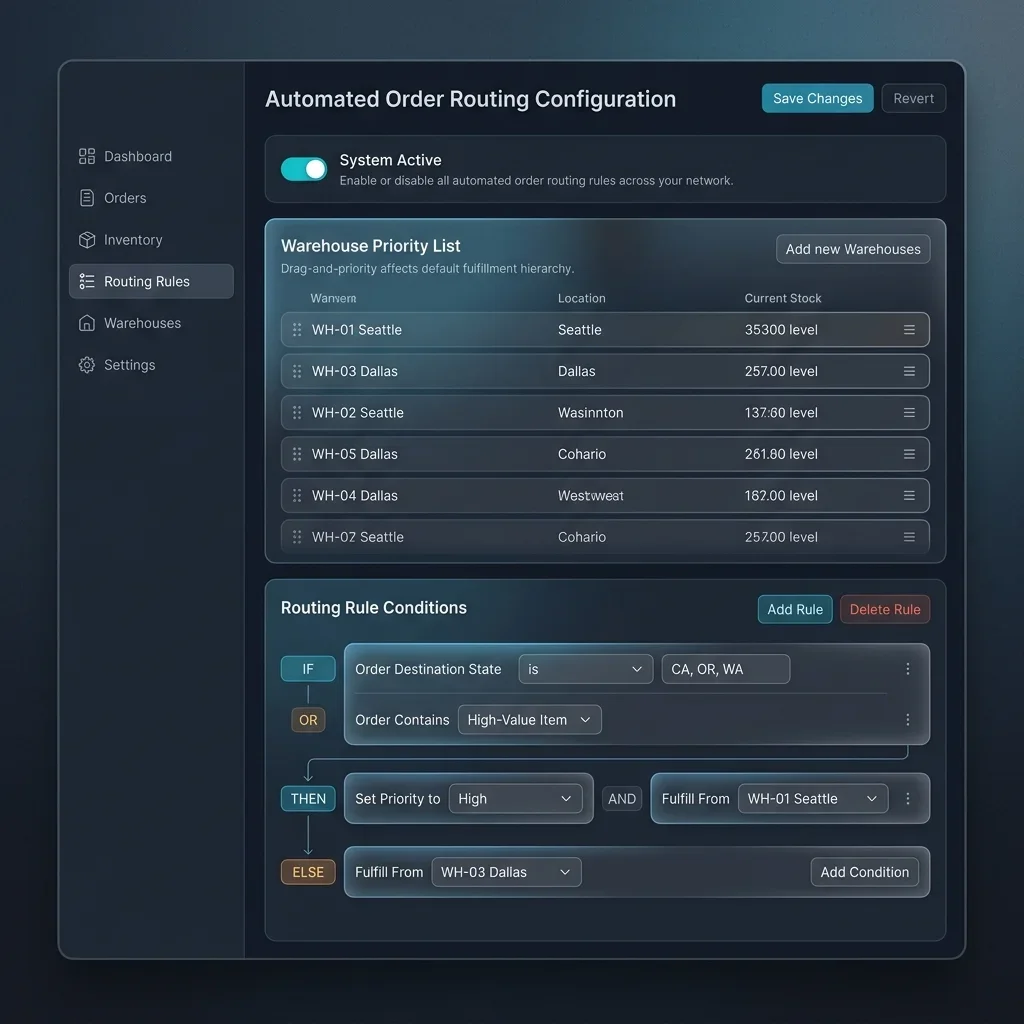Click the IF condition tag
This screenshot has width=1024, height=1024.
click(x=308, y=669)
